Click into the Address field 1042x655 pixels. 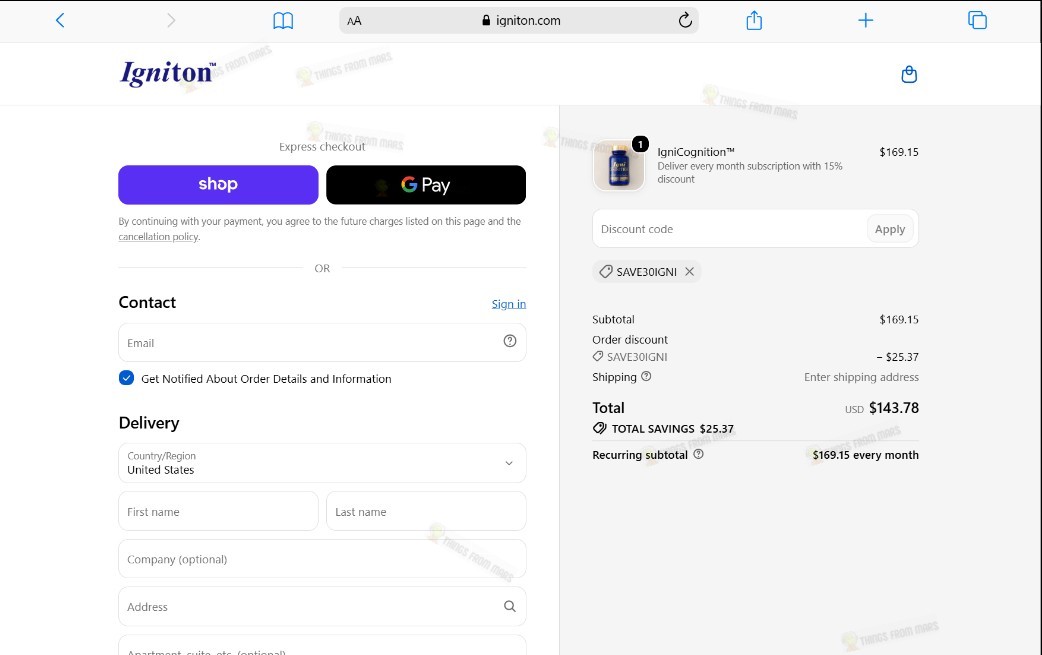[322, 607]
